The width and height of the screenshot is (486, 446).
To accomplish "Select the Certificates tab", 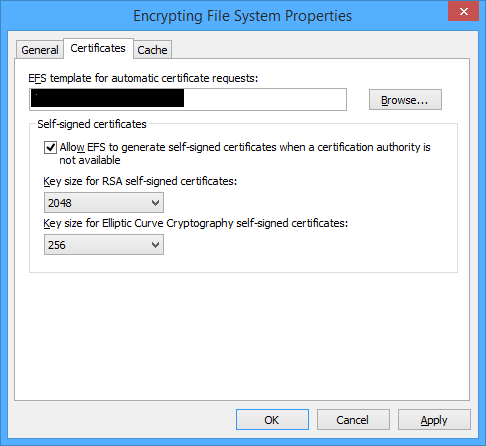I will [98, 48].
